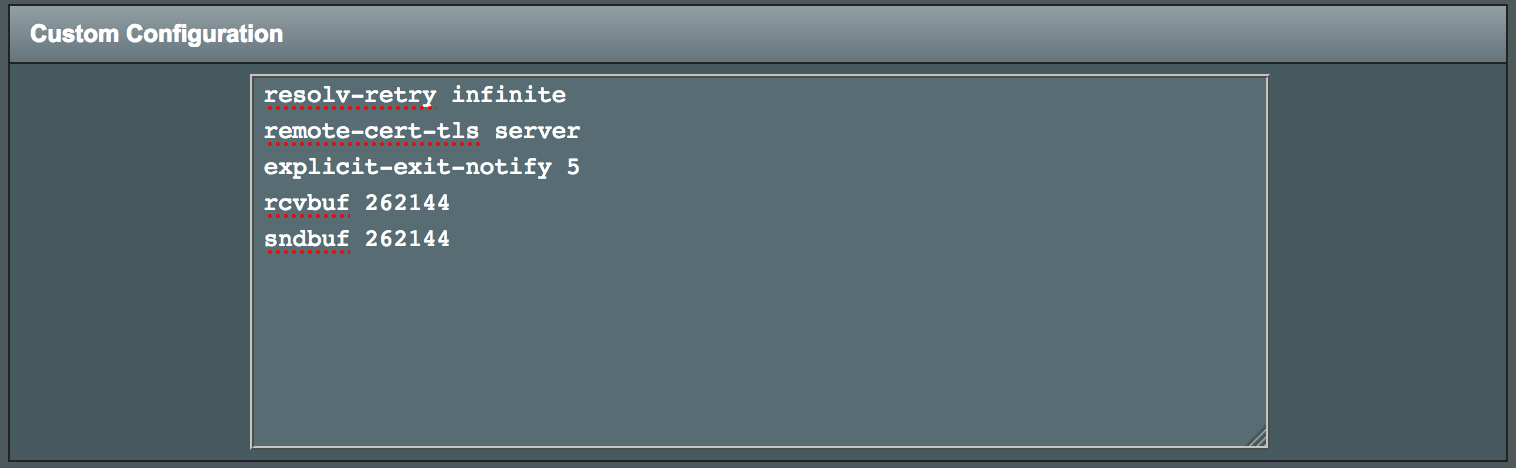1516x468 pixels.
Task: Place cursor on the word "server"
Action: click(x=537, y=131)
